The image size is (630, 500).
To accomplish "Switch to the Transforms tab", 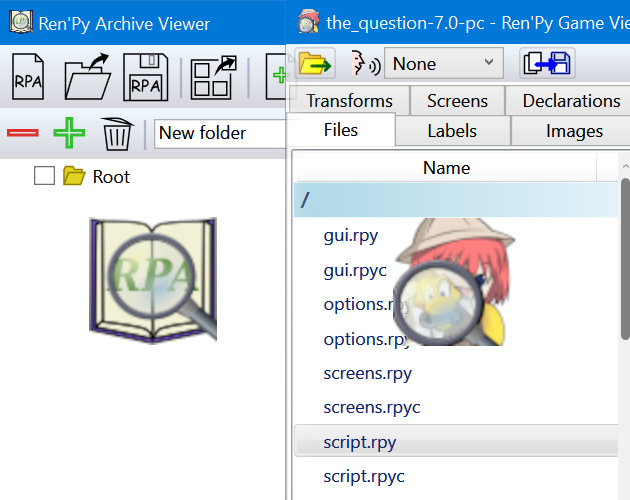I will point(349,100).
